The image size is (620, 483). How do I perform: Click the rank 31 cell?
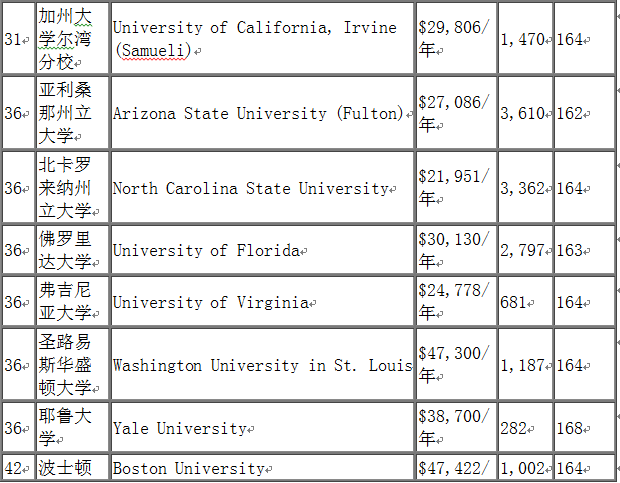click(x=17, y=38)
